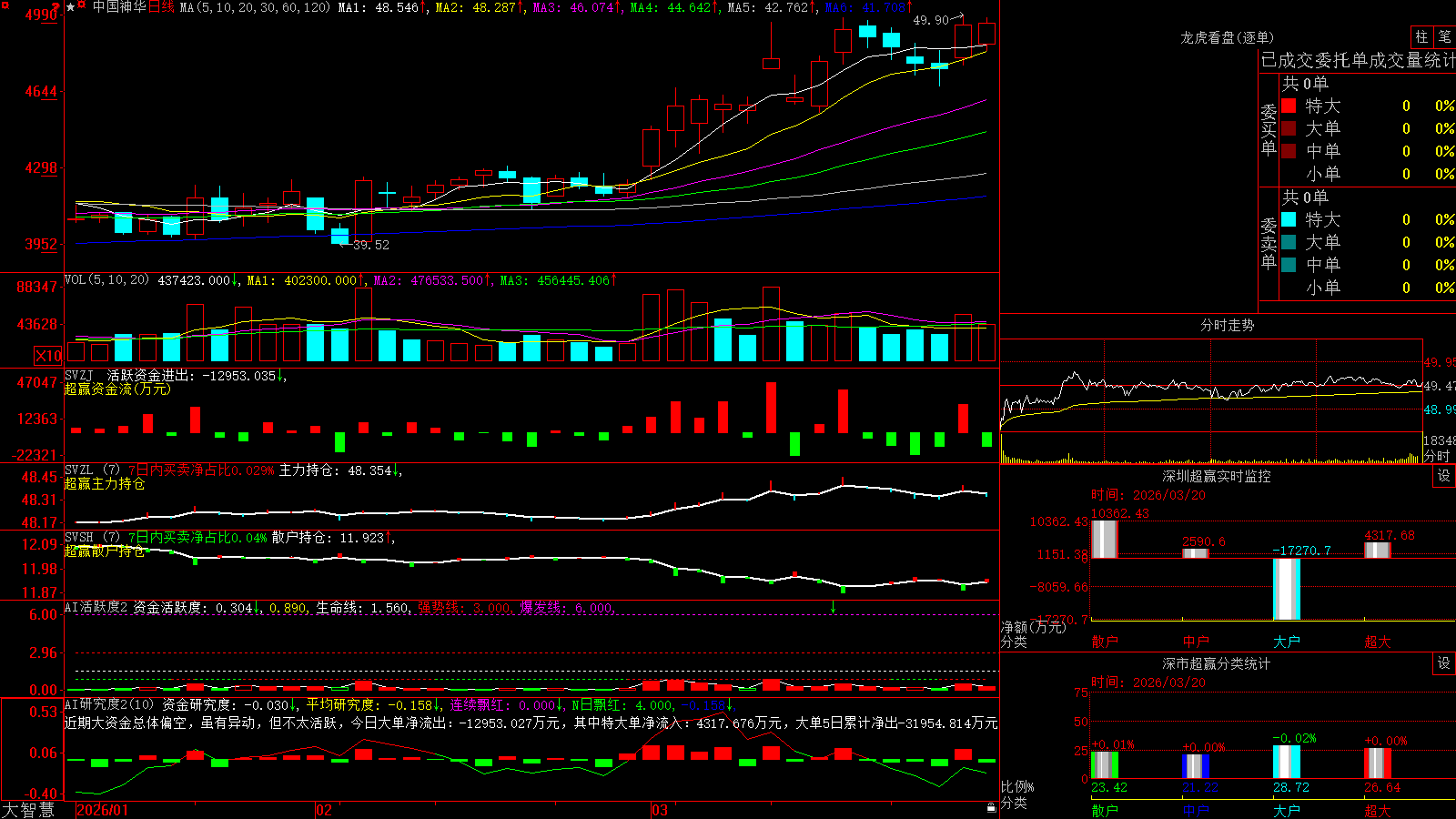
Task: Select the SVSH (7) indicator label
Action: [x=92, y=538]
